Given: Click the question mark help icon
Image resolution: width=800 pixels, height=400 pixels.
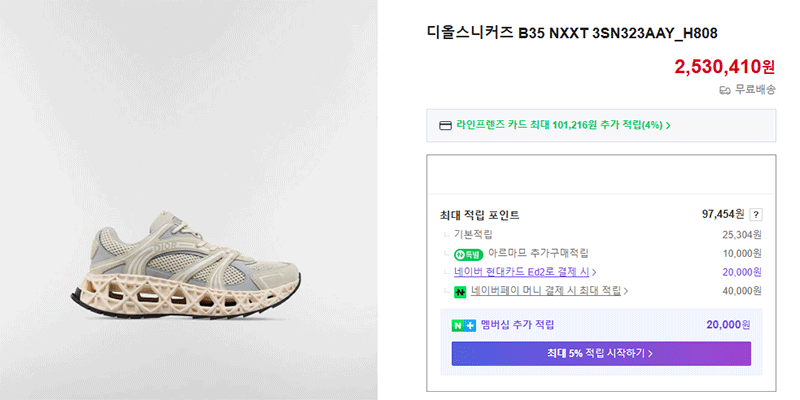Looking at the screenshot, I should point(756,215).
